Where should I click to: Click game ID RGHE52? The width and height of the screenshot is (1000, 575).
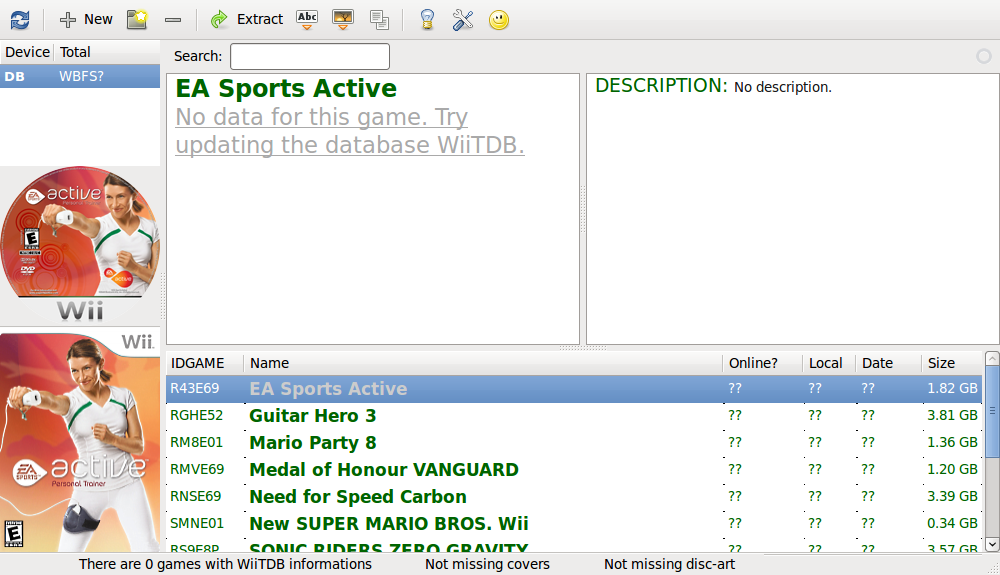coord(196,416)
